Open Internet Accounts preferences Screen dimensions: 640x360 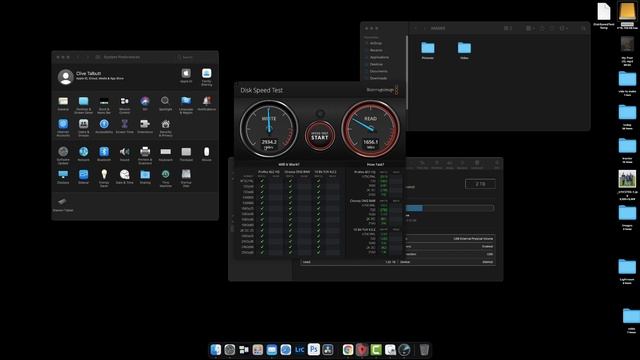[63, 127]
